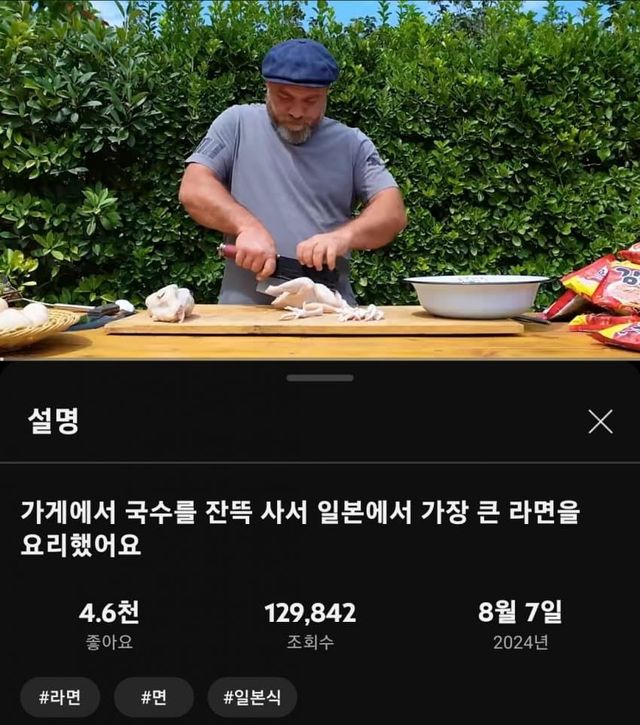Click the video progress scrubber dot
The image size is (640, 725).
coord(1,359)
